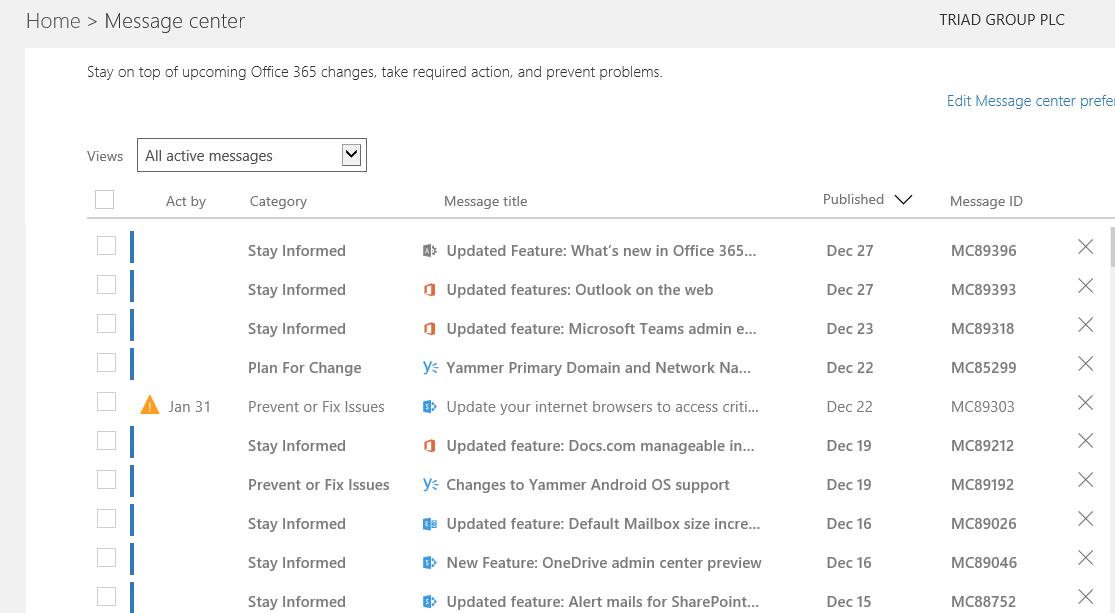Tick the select-all checkbox in the header row
Screen dimensions: 1115x613
point(105,200)
